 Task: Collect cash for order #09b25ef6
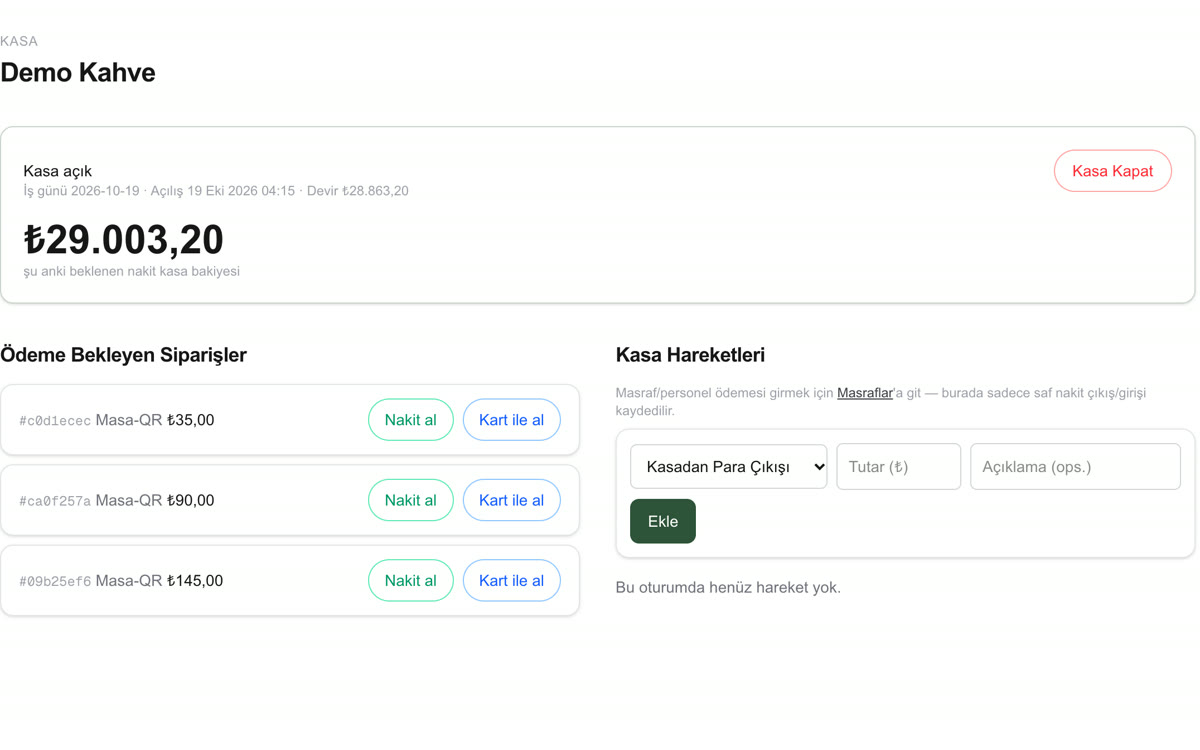(410, 580)
